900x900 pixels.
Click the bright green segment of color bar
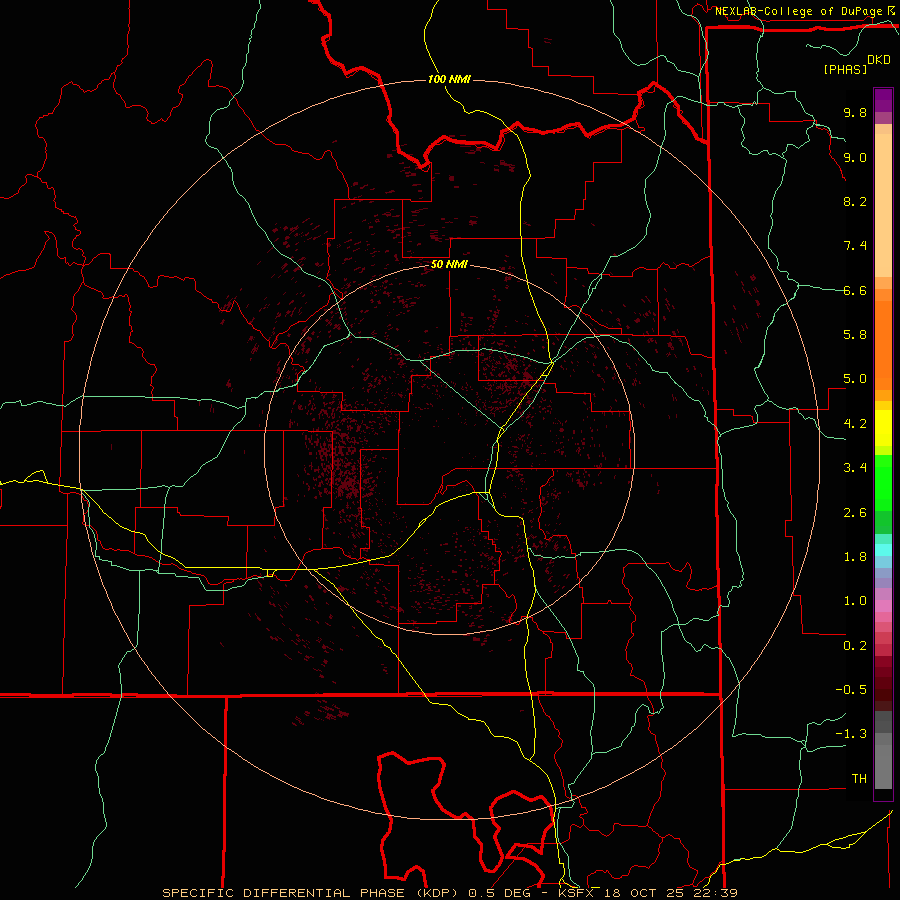point(883,482)
